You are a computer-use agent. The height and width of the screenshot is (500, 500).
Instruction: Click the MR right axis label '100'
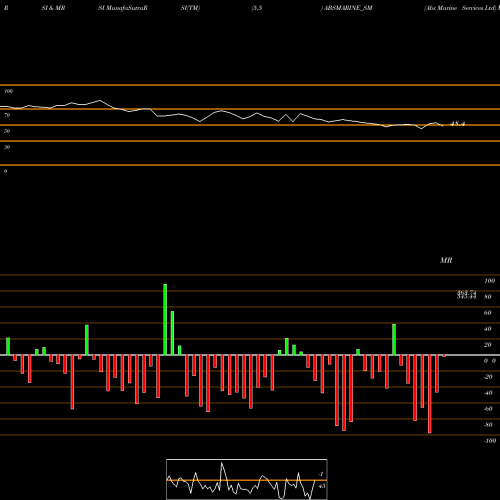tap(489, 281)
